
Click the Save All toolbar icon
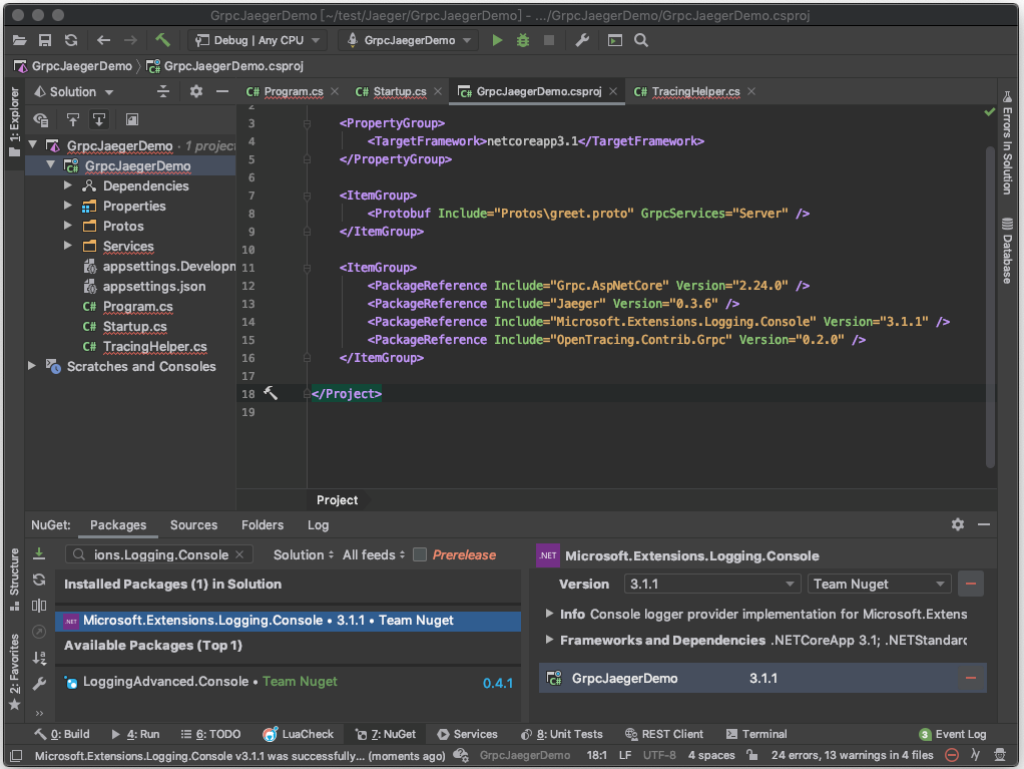tap(45, 40)
